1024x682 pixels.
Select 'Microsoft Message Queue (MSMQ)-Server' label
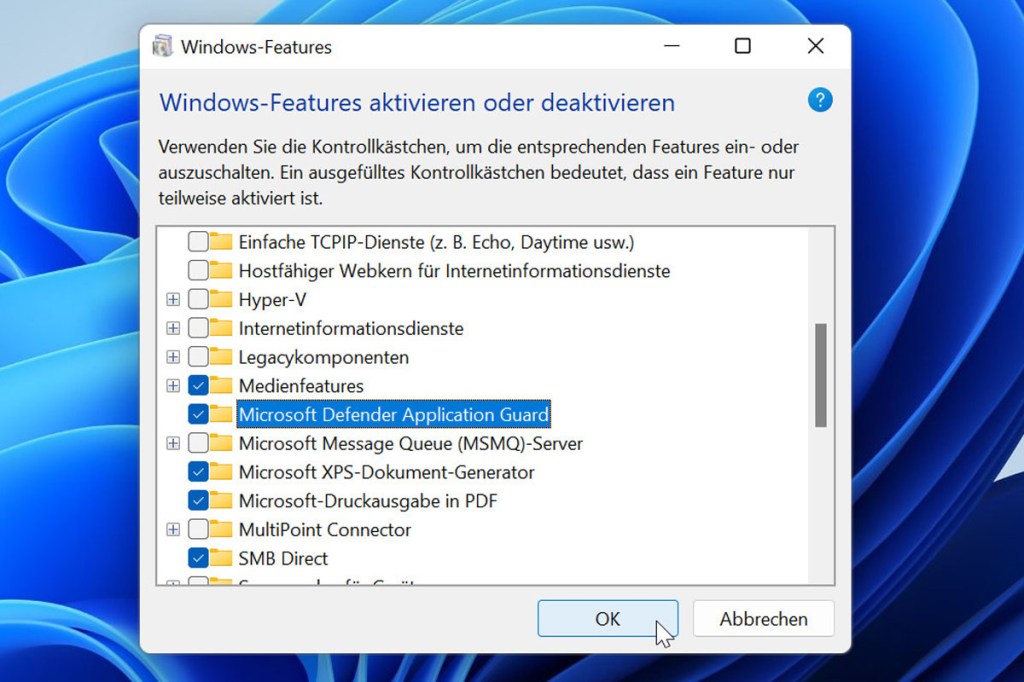[411, 444]
